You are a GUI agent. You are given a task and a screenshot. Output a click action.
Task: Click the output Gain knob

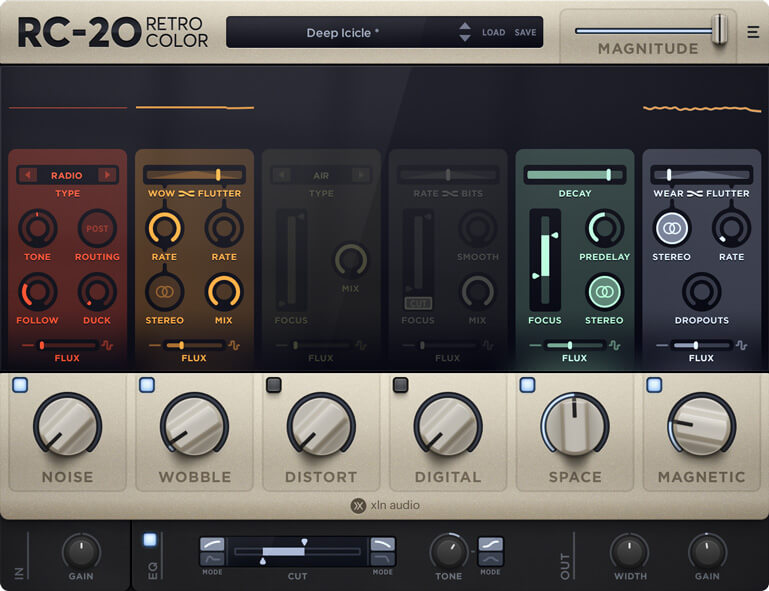(707, 552)
